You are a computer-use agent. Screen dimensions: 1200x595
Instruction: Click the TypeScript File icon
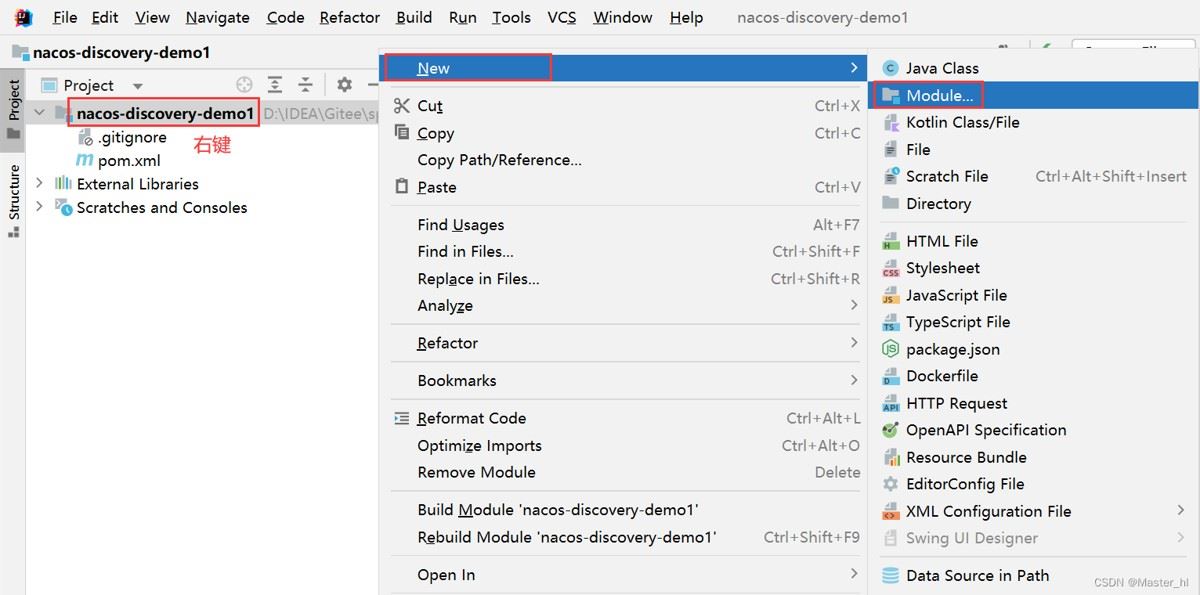click(x=890, y=322)
